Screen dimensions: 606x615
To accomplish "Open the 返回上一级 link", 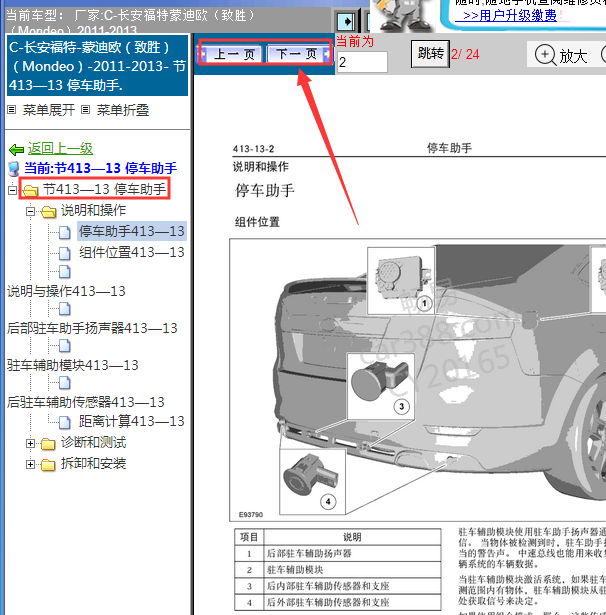I will [x=60, y=148].
